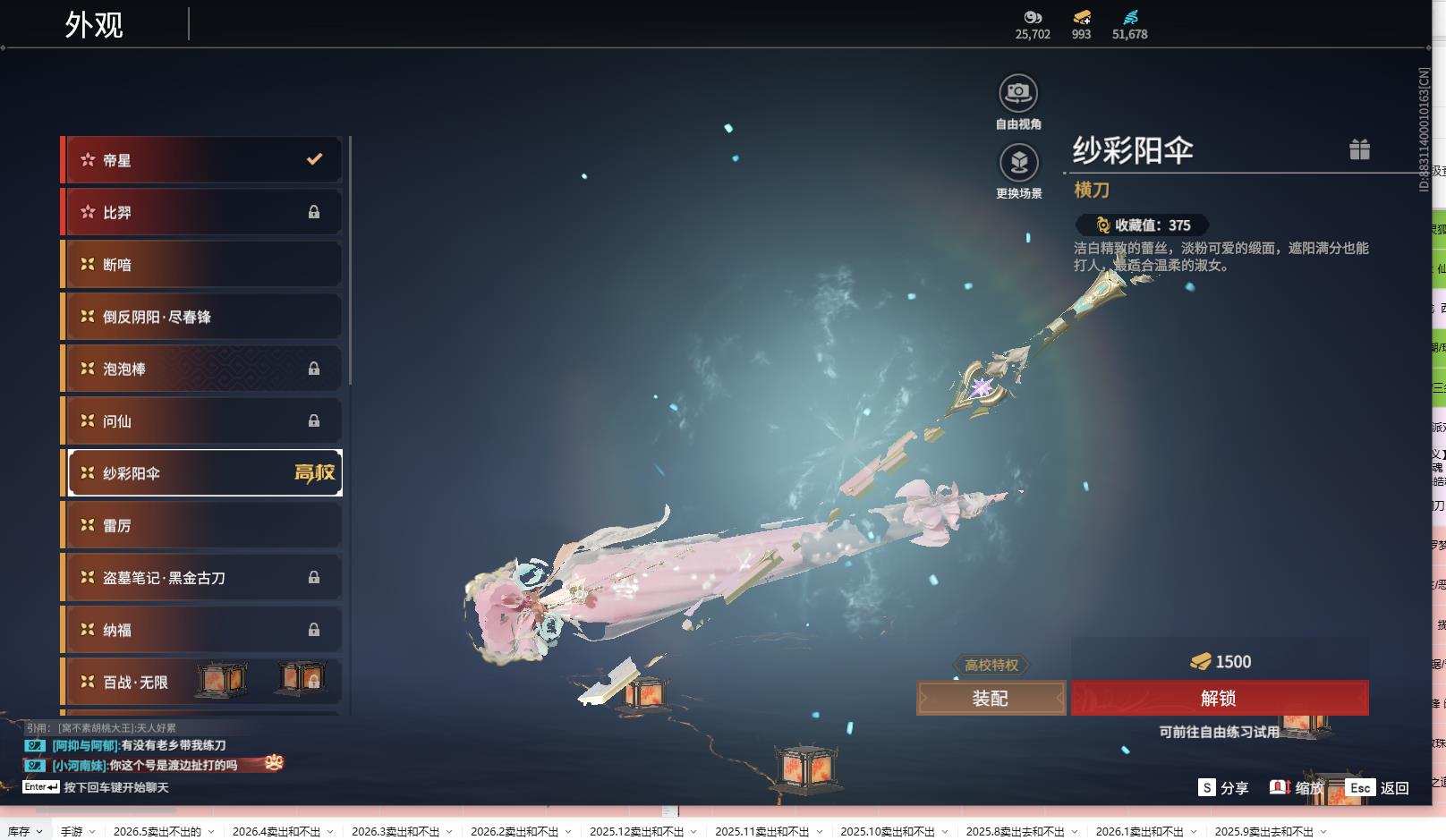This screenshot has width=1446, height=840.
Task: Select the 百战·无限 weapon skin
Action: (201, 682)
